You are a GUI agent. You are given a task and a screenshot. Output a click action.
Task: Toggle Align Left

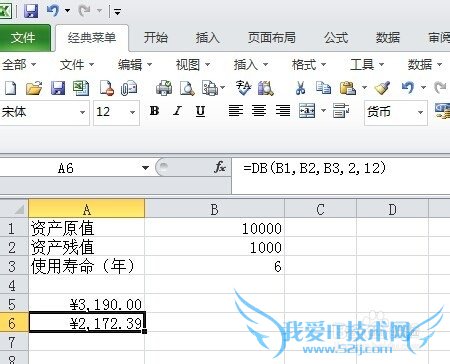[x=236, y=110]
